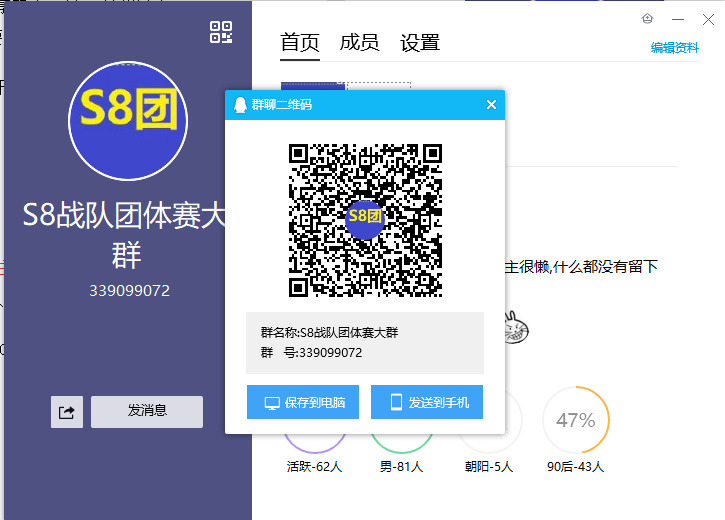Close the 群聊二维码 dialog
This screenshot has height=520, width=725.
coord(491,105)
